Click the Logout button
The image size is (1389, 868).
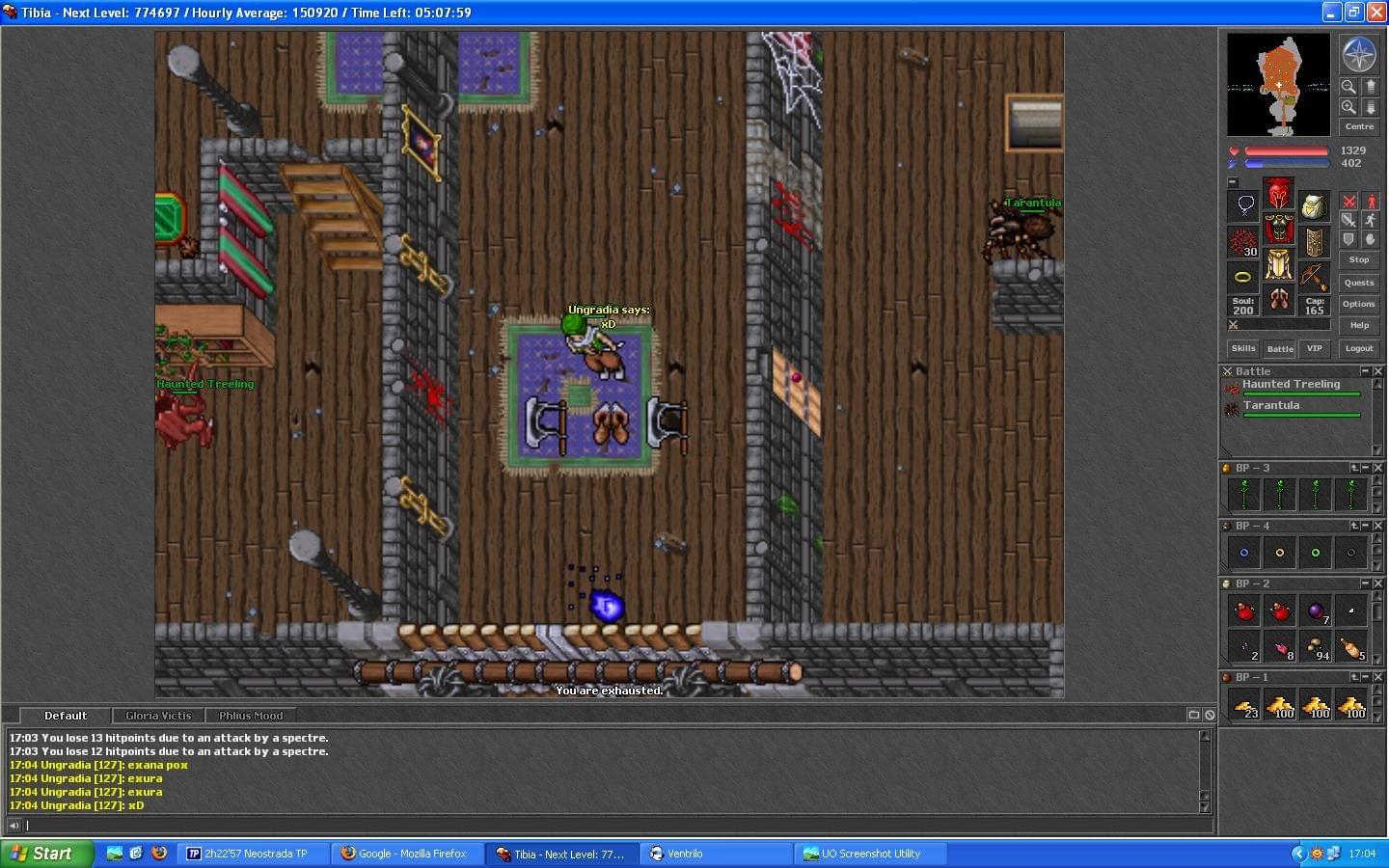tap(1359, 348)
